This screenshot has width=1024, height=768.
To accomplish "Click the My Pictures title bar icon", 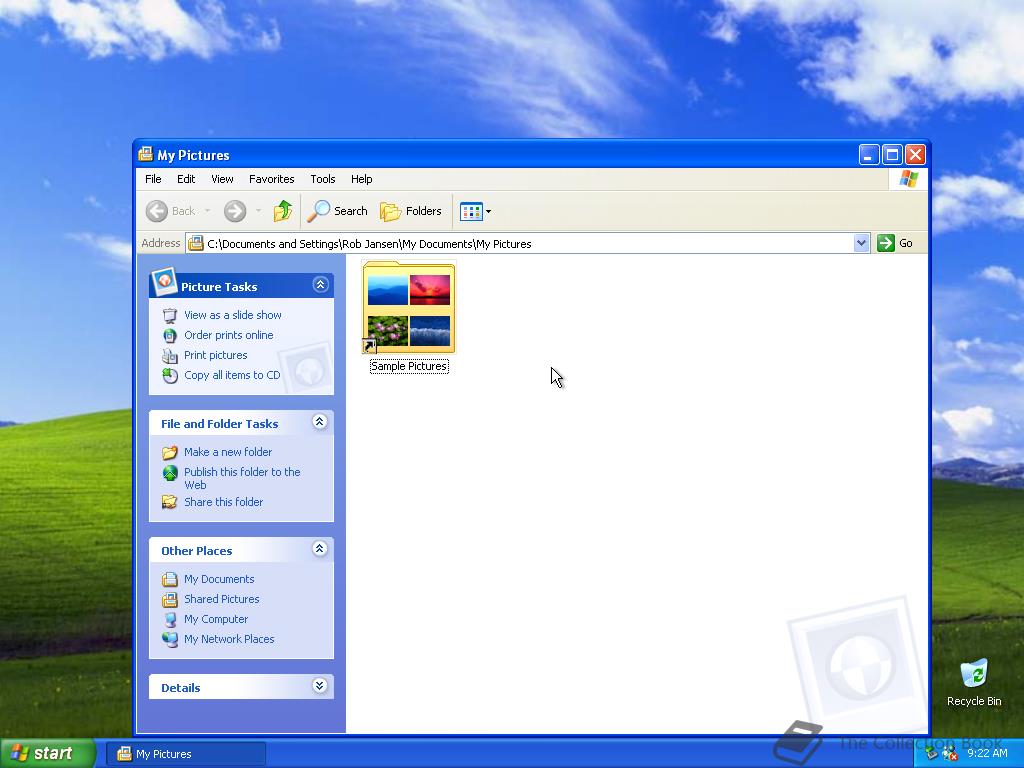I will coord(146,155).
